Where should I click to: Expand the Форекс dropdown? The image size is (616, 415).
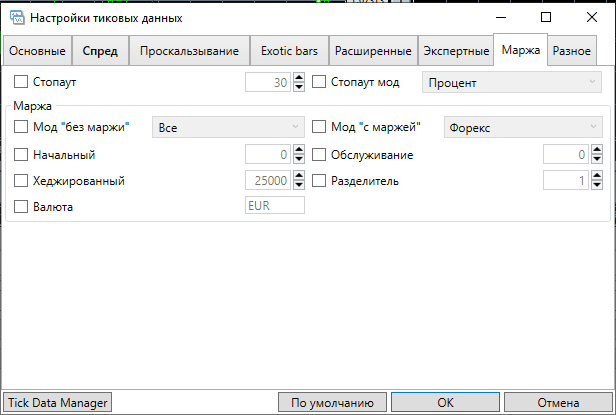523,127
